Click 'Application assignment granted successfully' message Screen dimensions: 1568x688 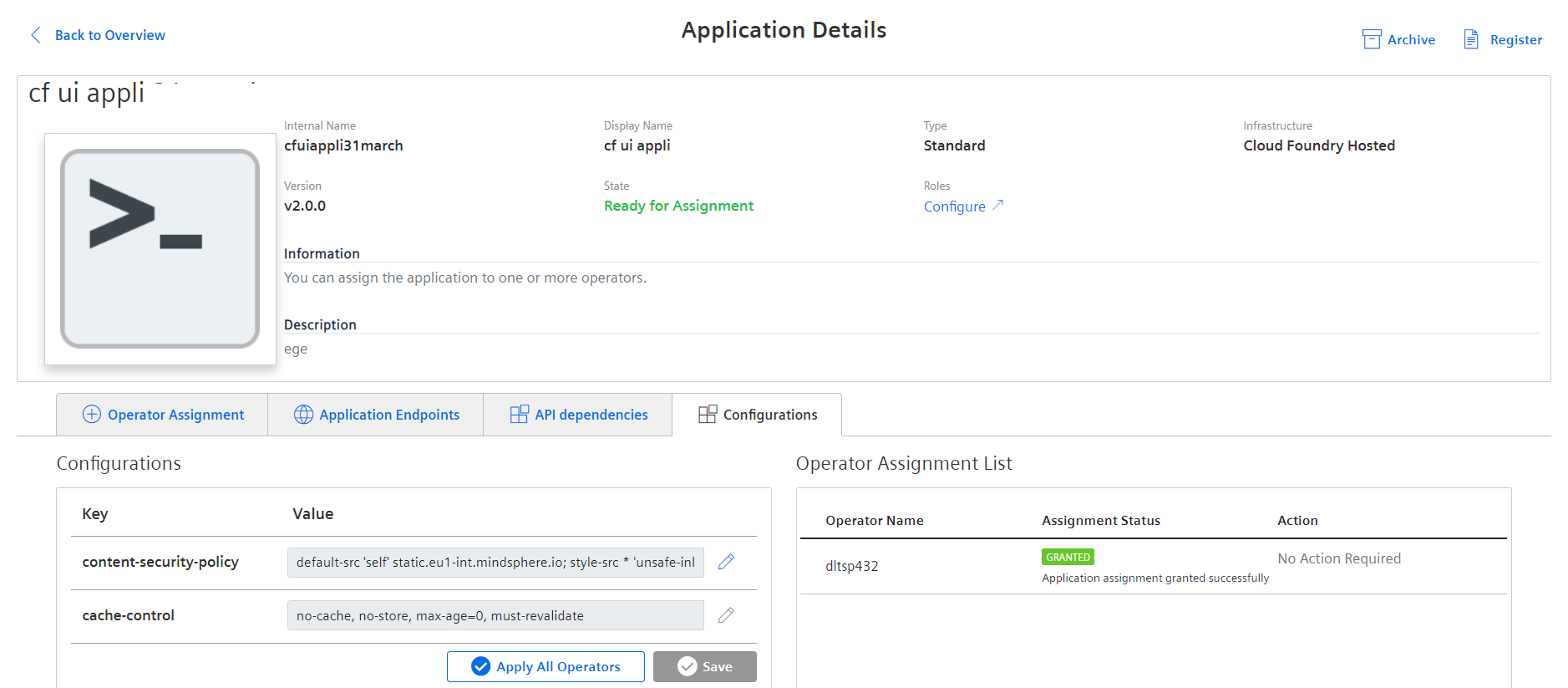pyautogui.click(x=1155, y=578)
